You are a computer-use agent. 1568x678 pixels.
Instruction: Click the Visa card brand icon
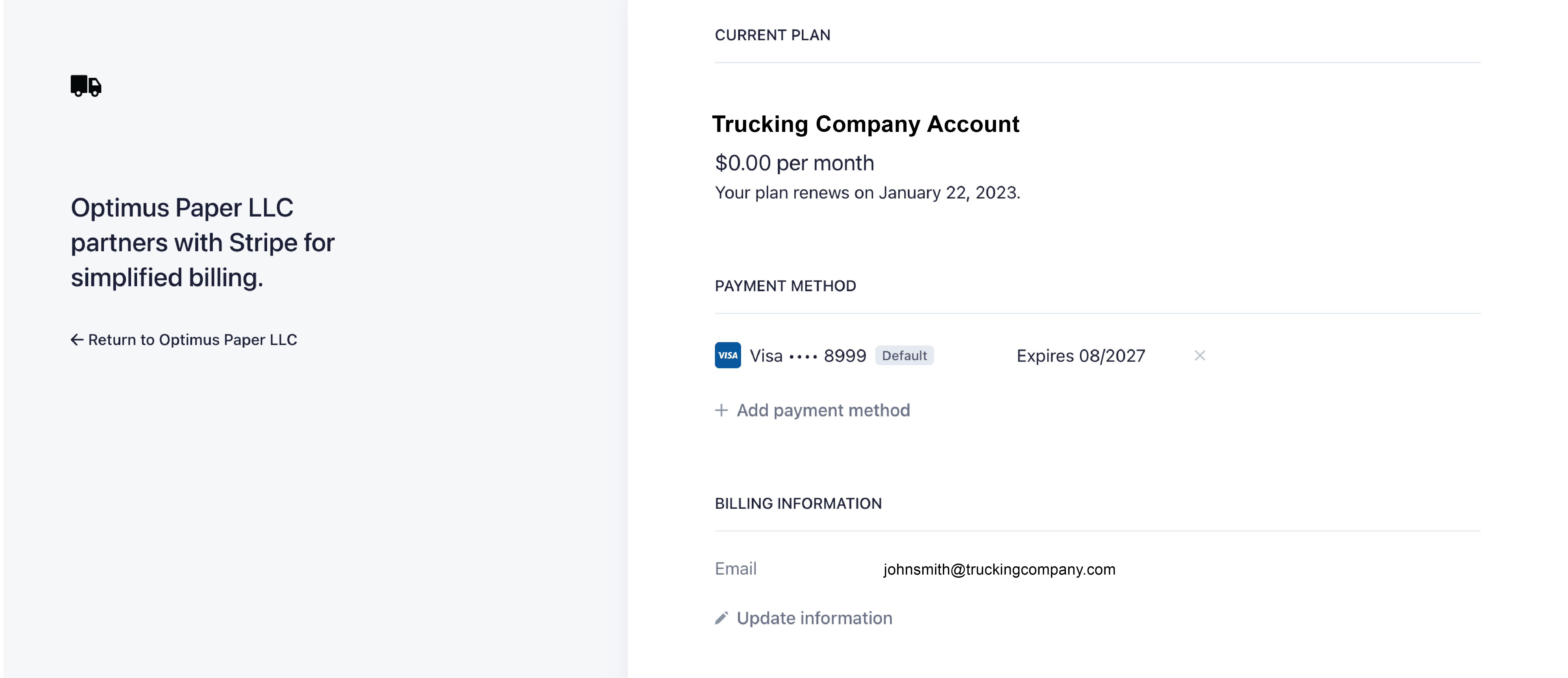tap(727, 355)
